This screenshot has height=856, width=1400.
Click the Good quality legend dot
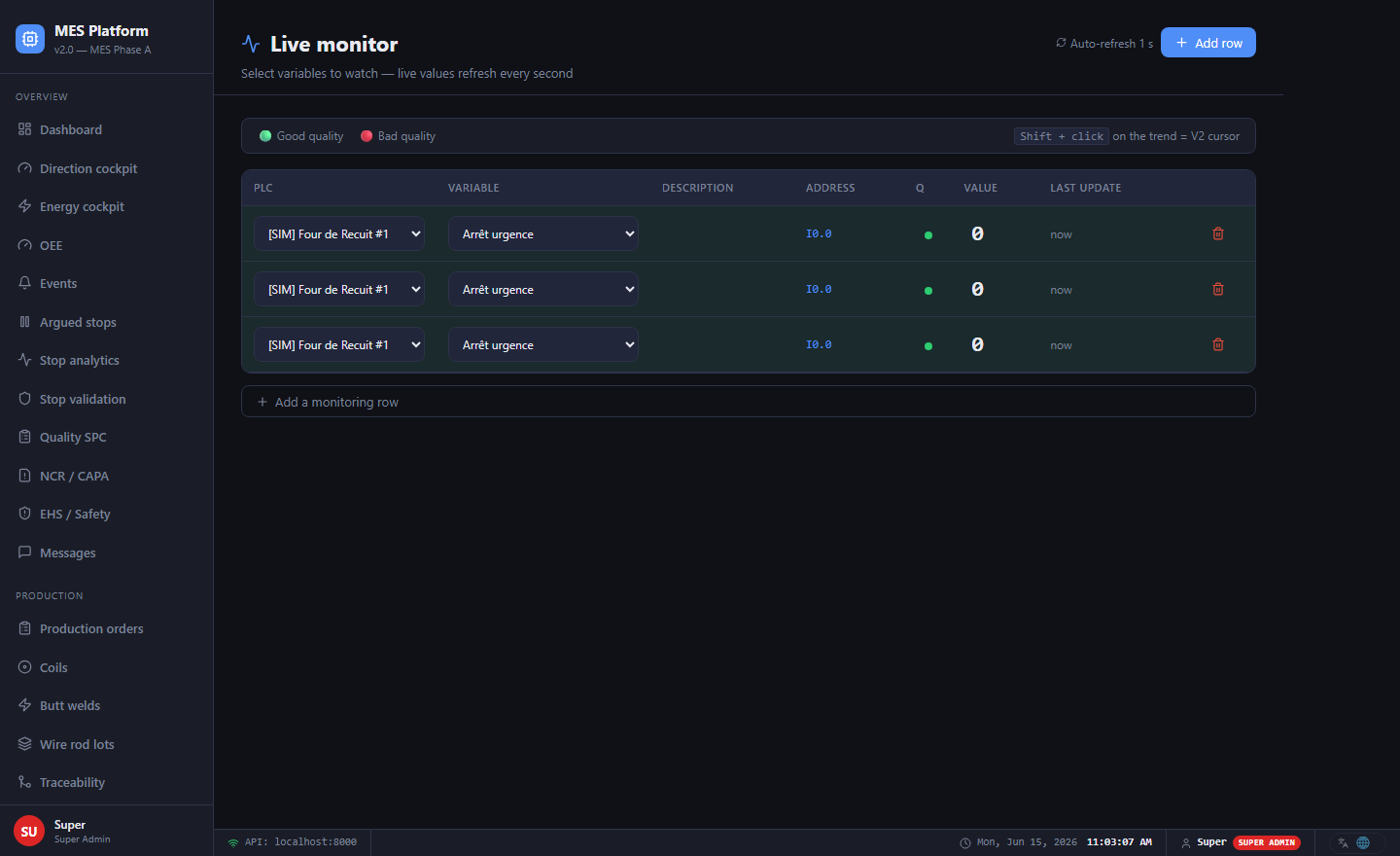265,136
